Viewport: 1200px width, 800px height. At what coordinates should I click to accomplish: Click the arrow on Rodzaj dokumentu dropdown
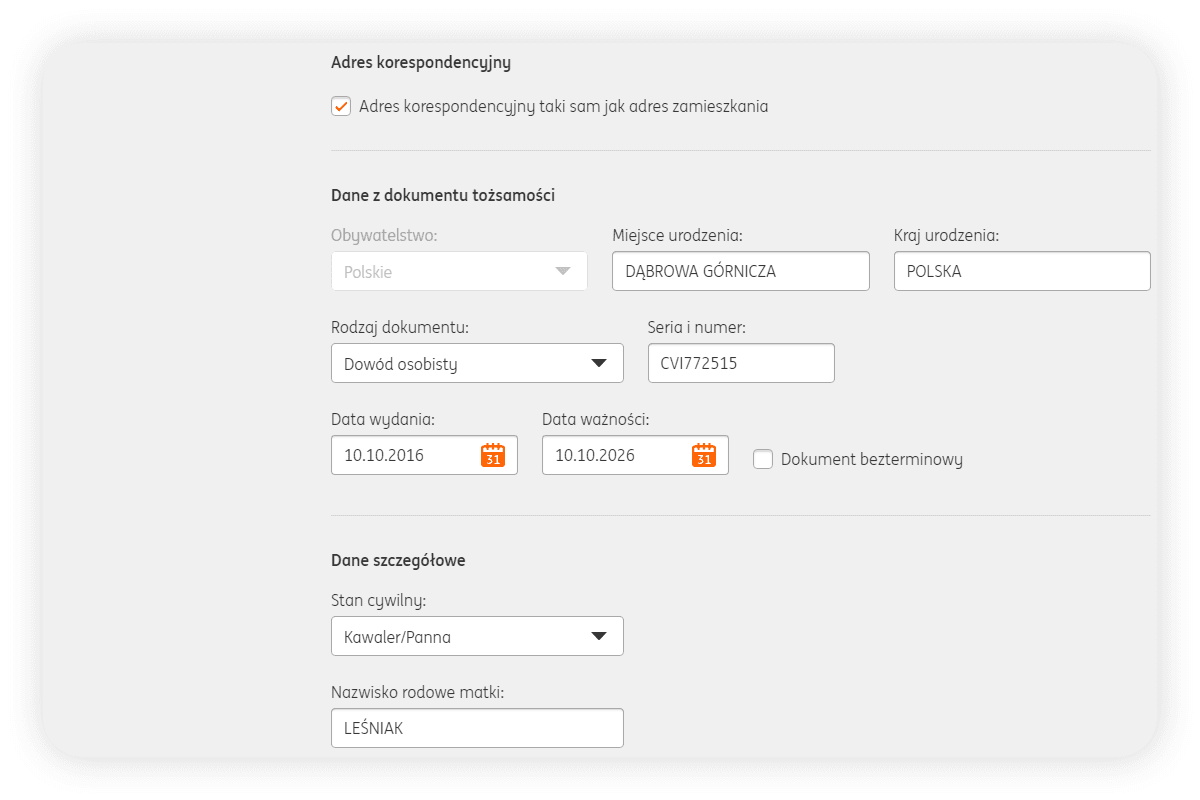[x=598, y=363]
